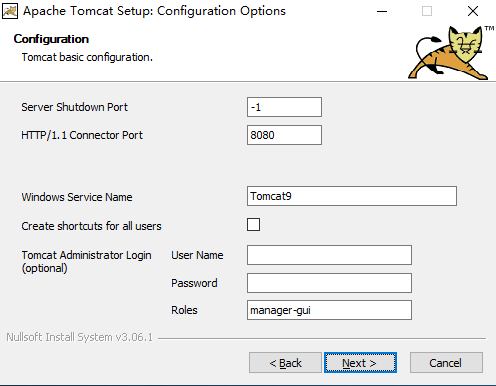This screenshot has width=496, height=386.
Task: Cancel the Tomcat installation
Action: pyautogui.click(x=446, y=363)
